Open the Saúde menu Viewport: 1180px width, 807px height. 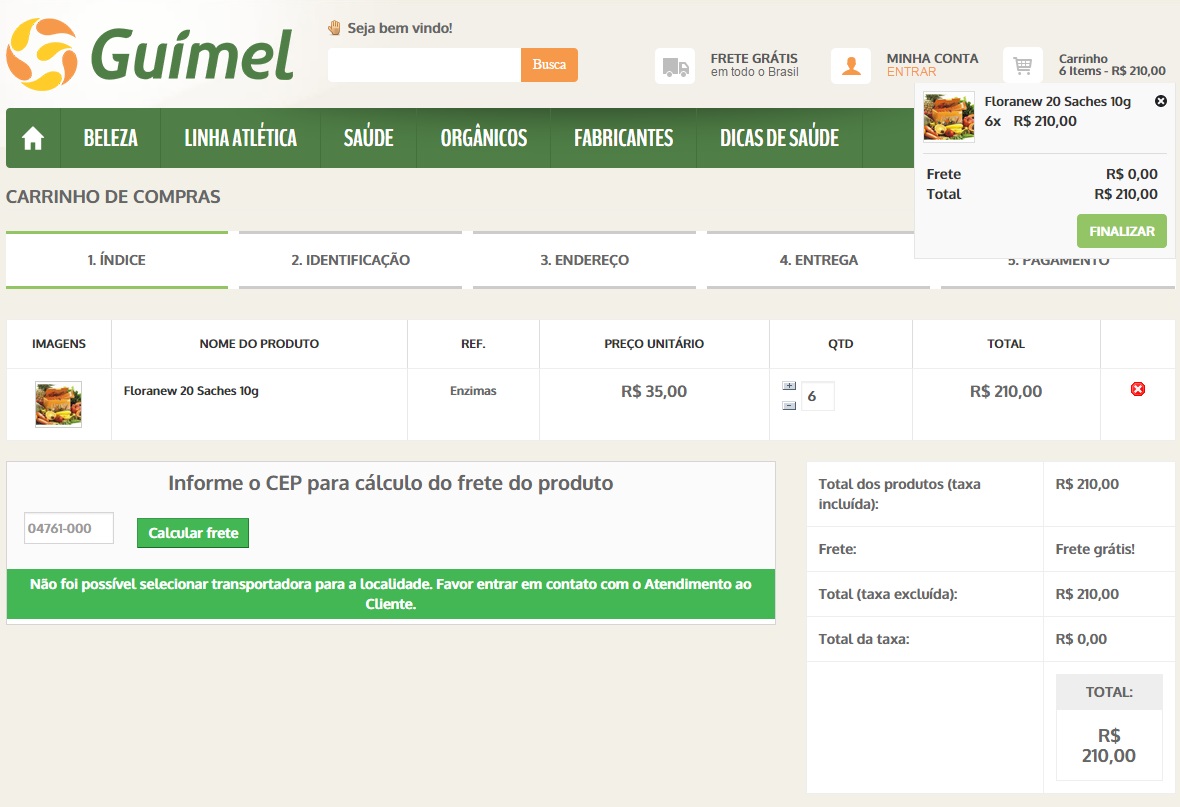coord(369,139)
